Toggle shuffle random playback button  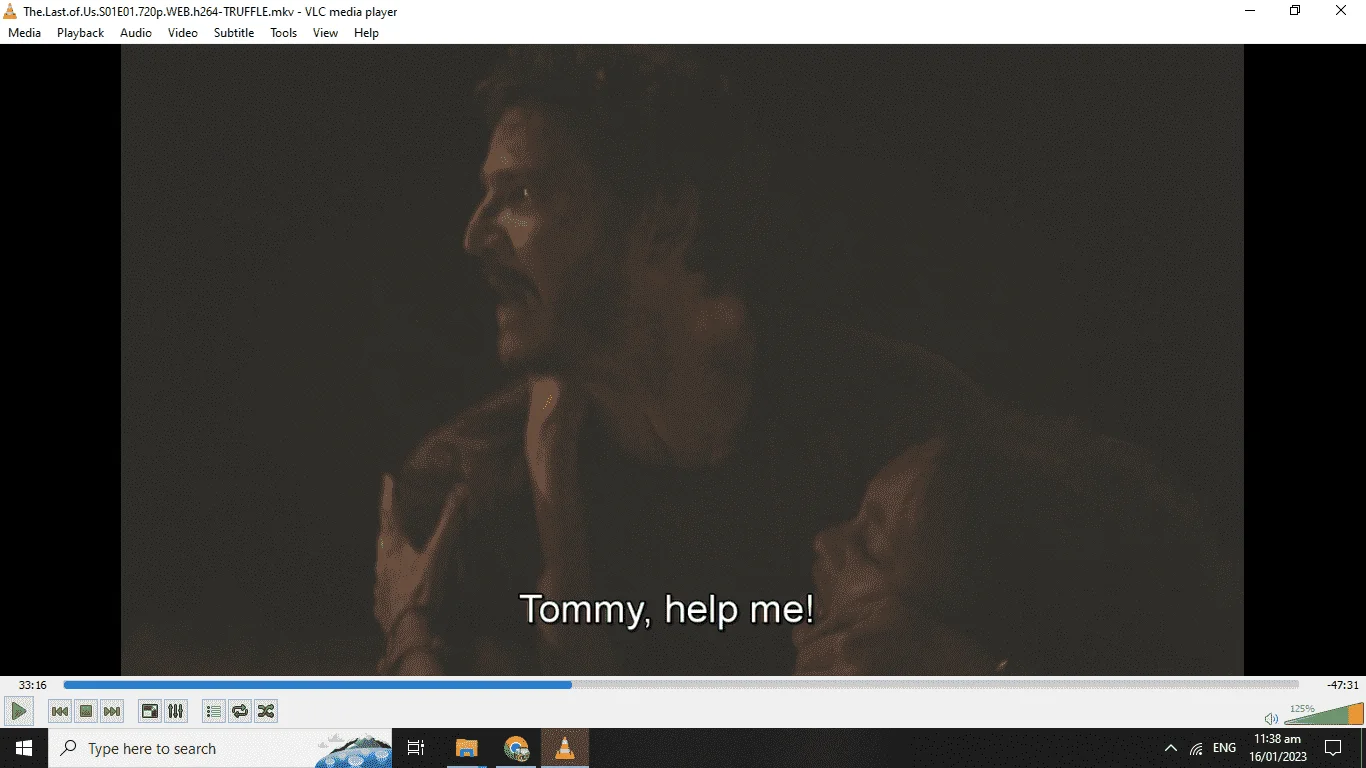266,711
